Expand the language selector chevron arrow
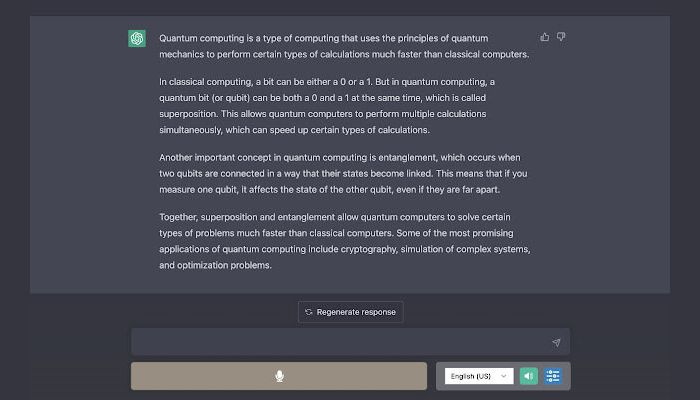Image resolution: width=700 pixels, height=400 pixels. (503, 376)
